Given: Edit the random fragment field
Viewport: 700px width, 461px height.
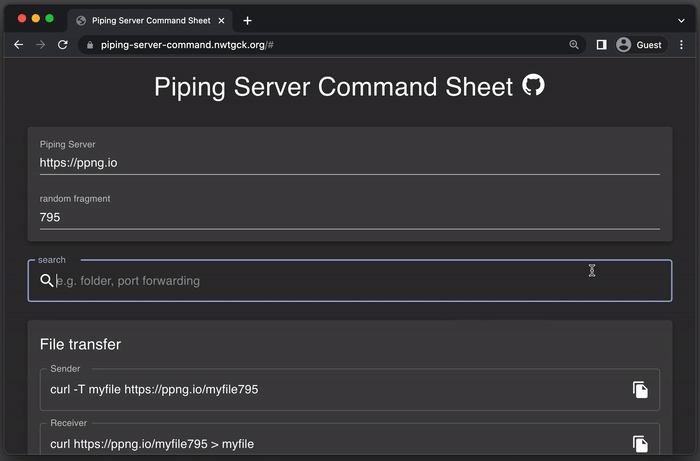Looking at the screenshot, I should click(349, 217).
